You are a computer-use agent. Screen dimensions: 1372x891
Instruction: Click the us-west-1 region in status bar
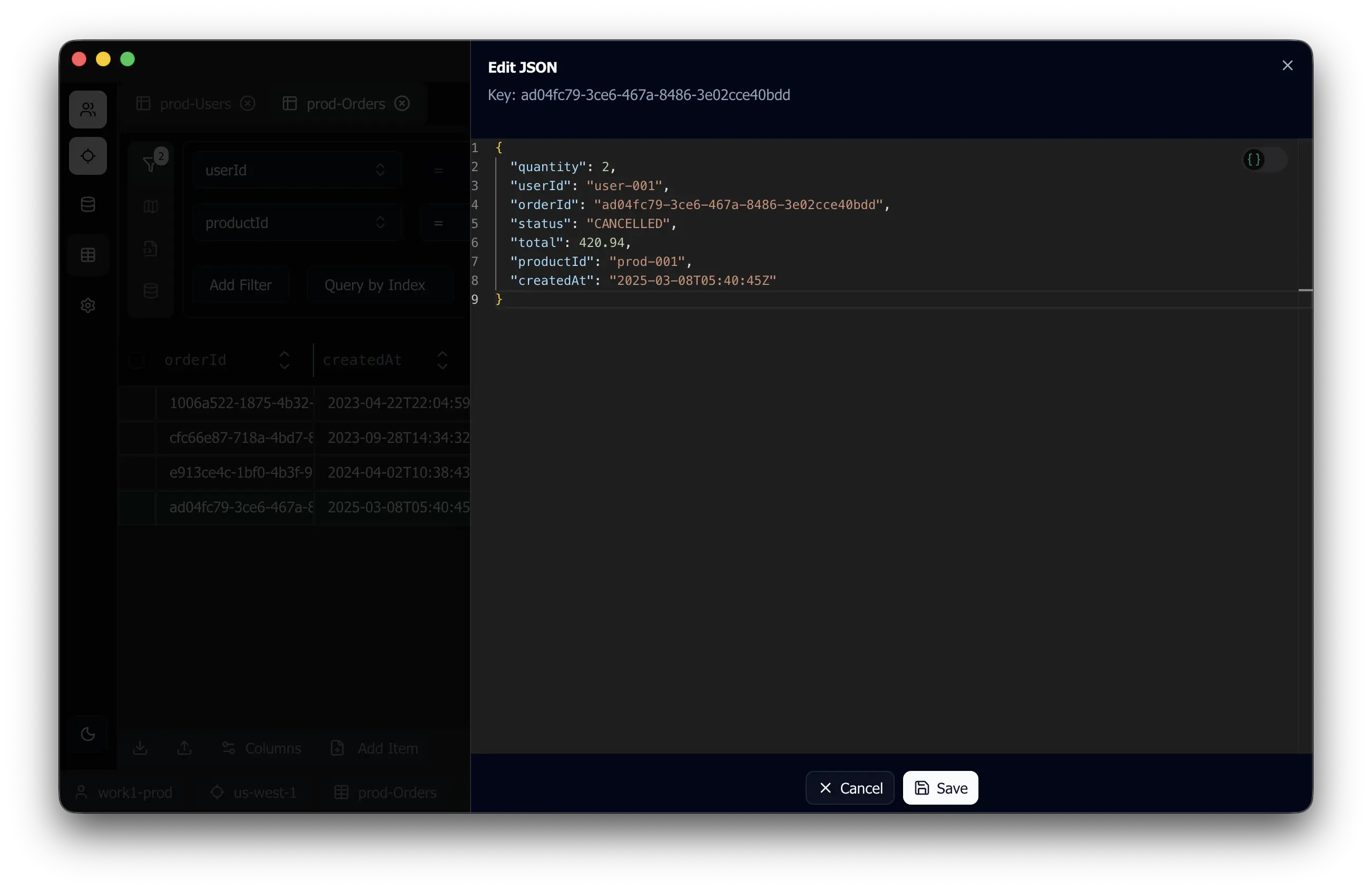point(253,792)
